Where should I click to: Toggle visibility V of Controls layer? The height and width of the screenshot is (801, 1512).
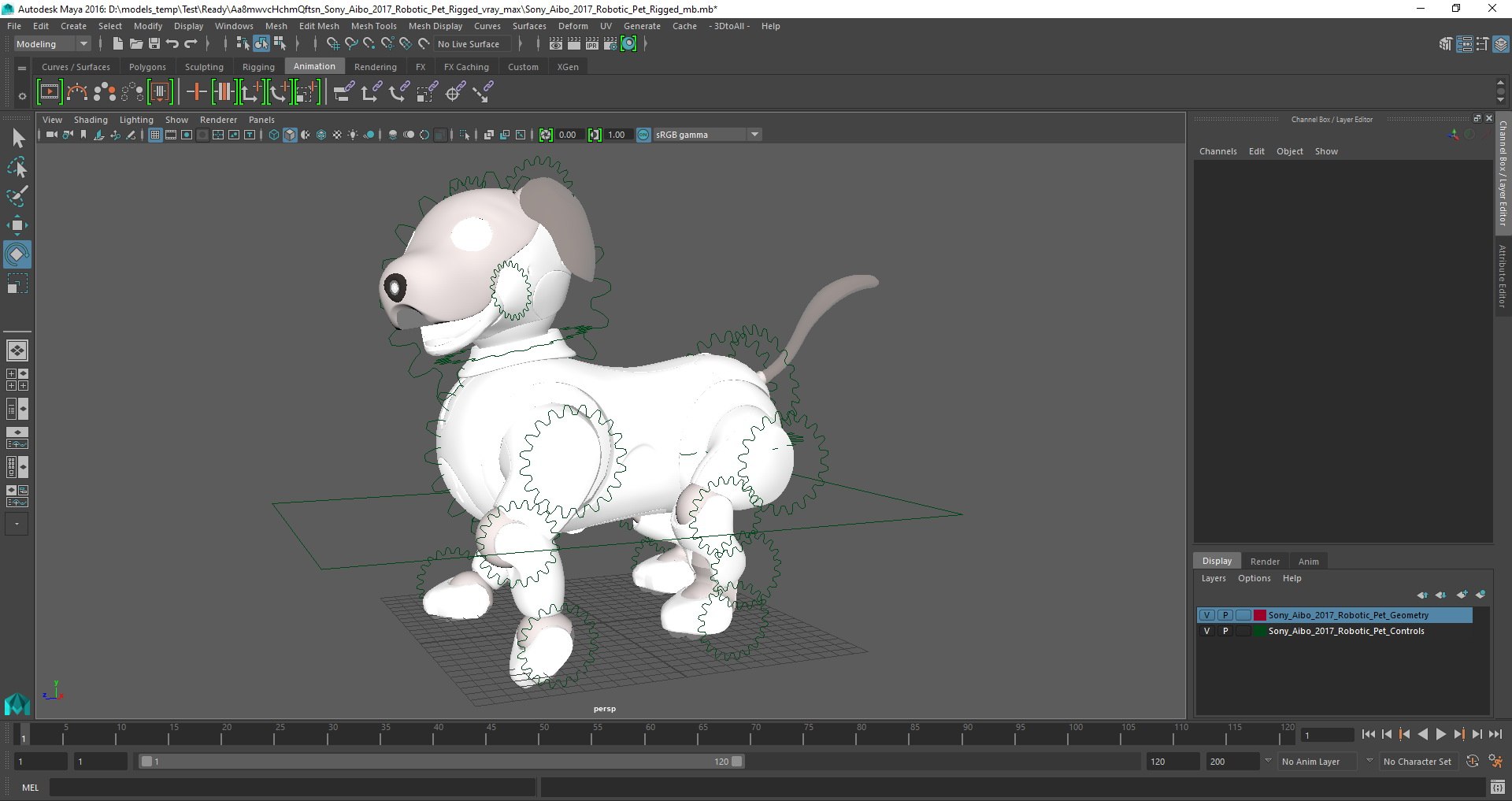(1206, 631)
